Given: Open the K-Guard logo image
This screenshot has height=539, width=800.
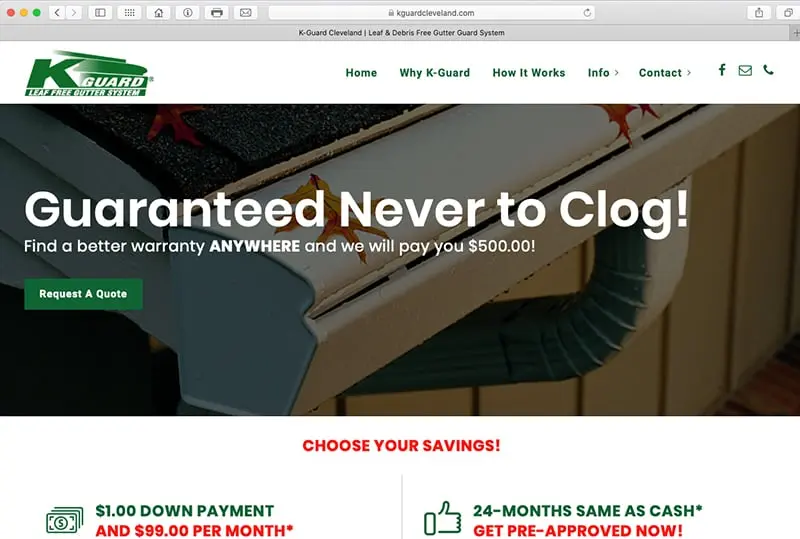Looking at the screenshot, I should coord(89,74).
